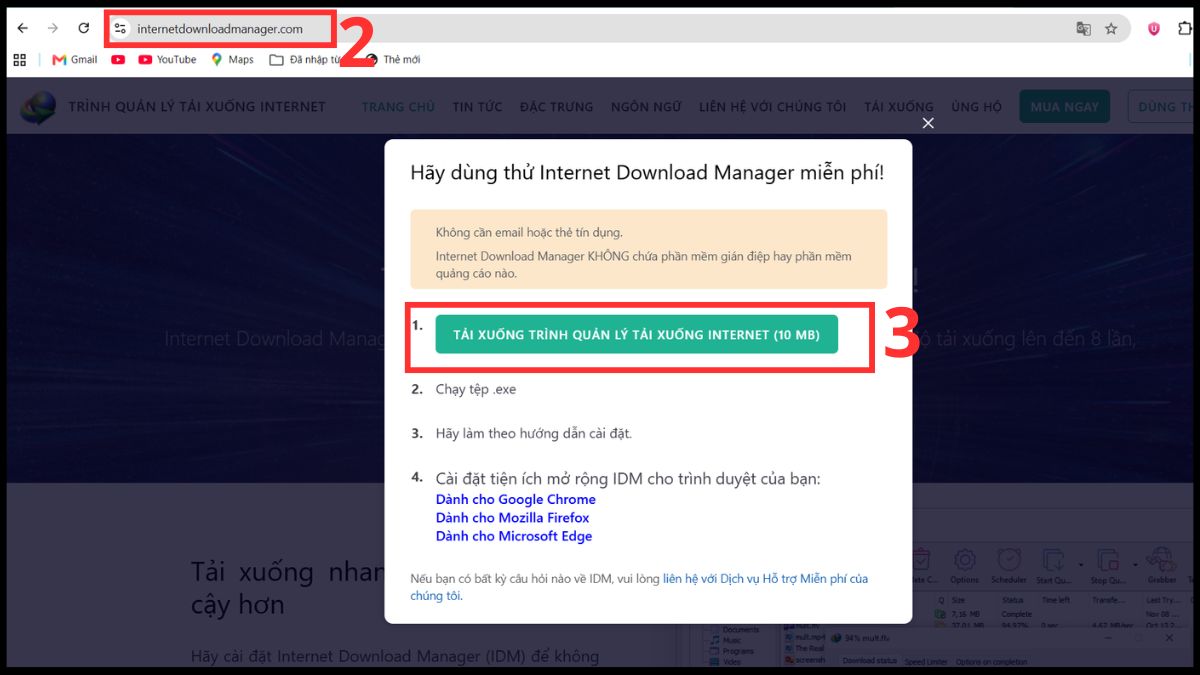Open the 'Đã nhập từ' bookmarks folder
Screen dimensions: 1200x675
(x=305, y=60)
